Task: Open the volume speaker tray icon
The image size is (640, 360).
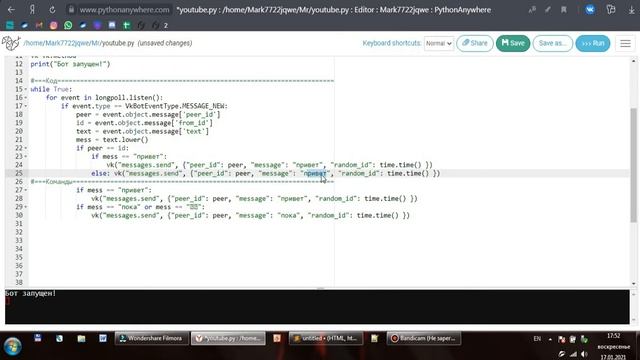Action: point(584,354)
